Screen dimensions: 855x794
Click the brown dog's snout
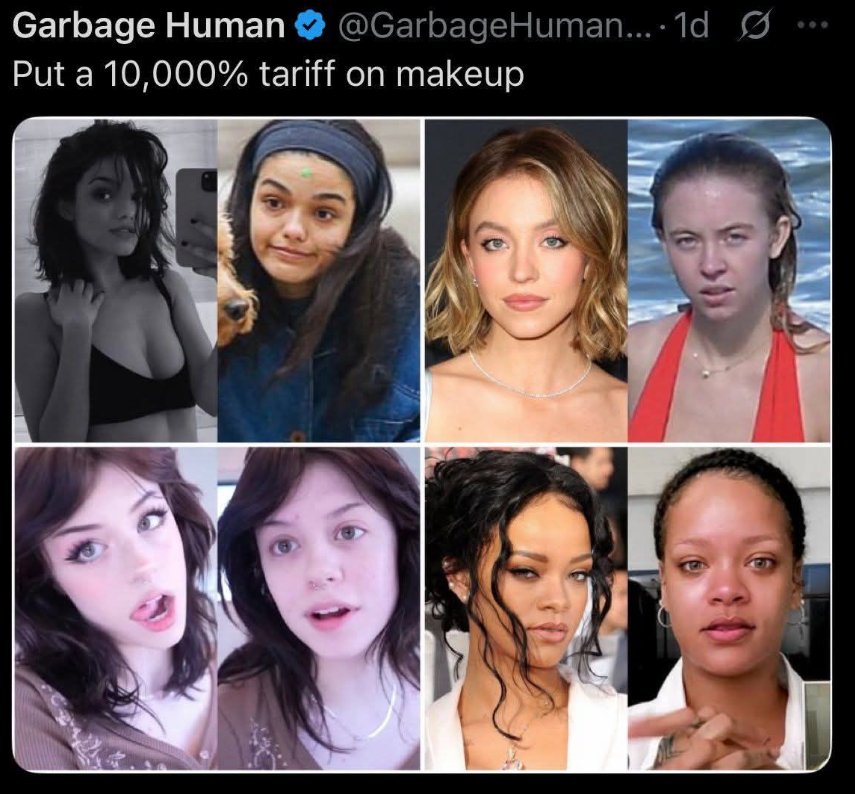tap(236, 309)
